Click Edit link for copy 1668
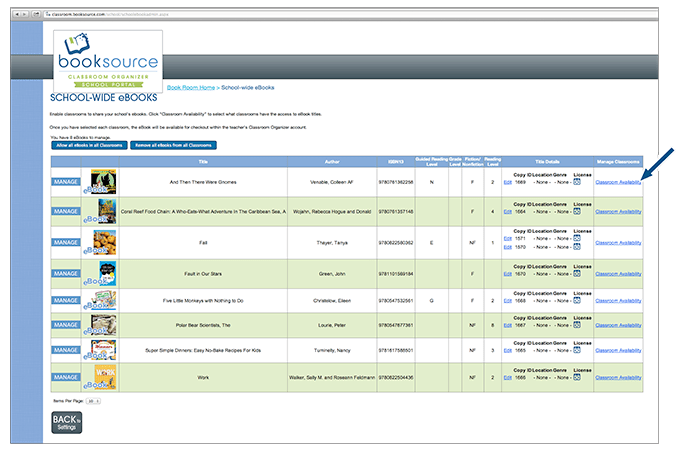This screenshot has width=684, height=457. tap(507, 300)
